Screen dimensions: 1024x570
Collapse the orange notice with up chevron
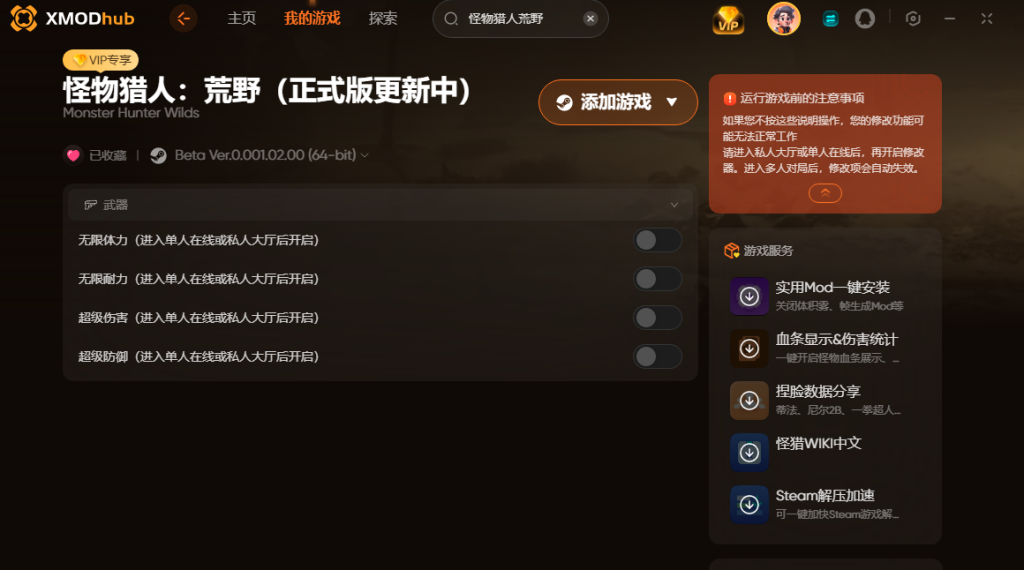pos(825,193)
